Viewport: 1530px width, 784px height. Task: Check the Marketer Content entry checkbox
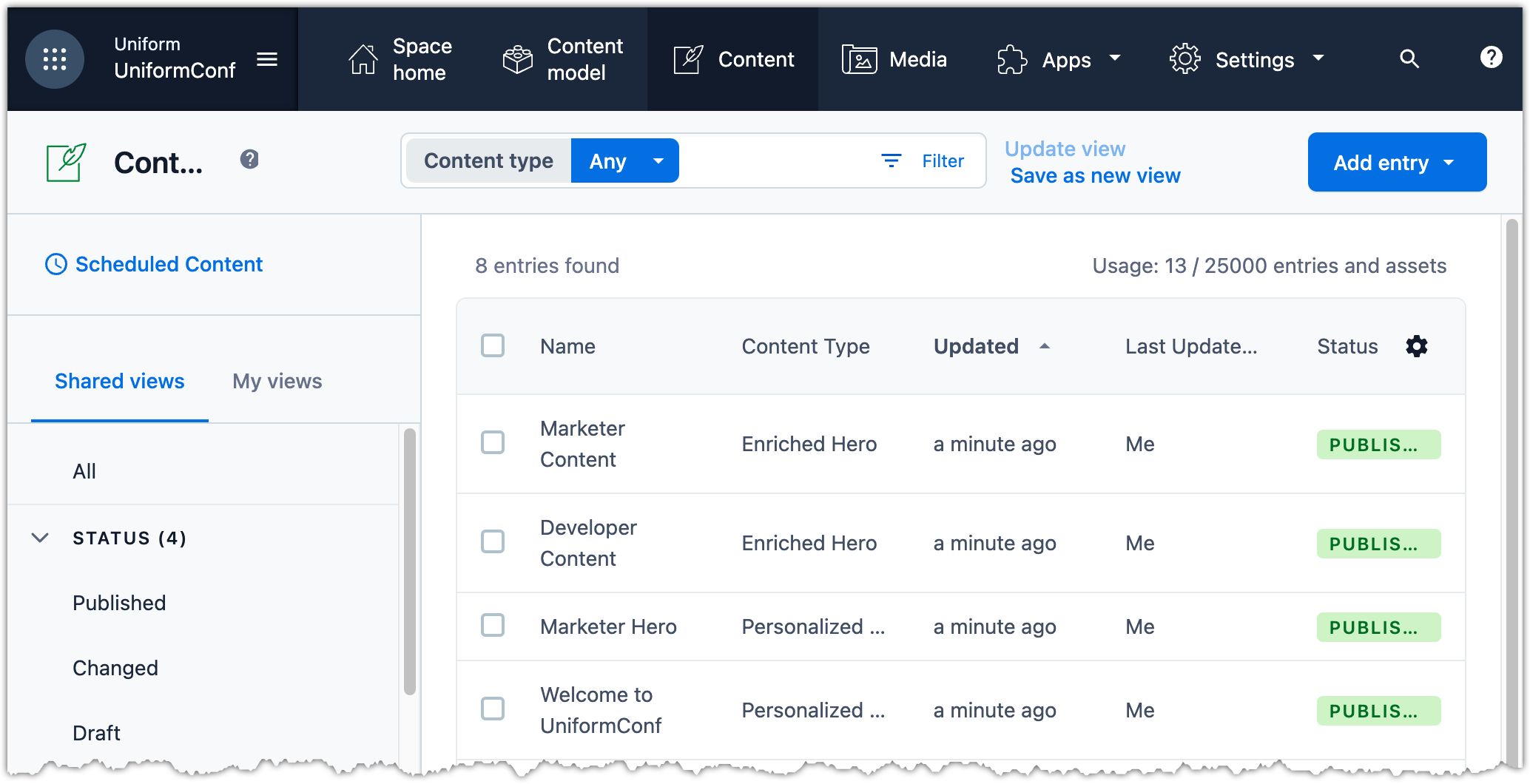493,442
